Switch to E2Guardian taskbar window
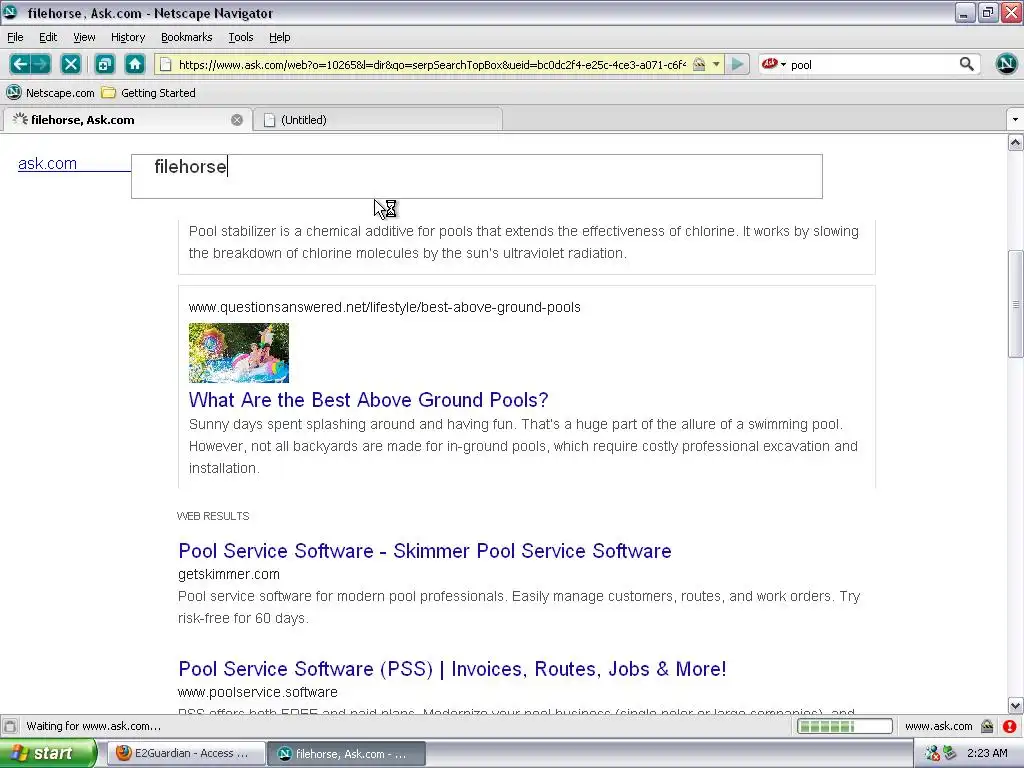The image size is (1024, 768). coord(186,754)
